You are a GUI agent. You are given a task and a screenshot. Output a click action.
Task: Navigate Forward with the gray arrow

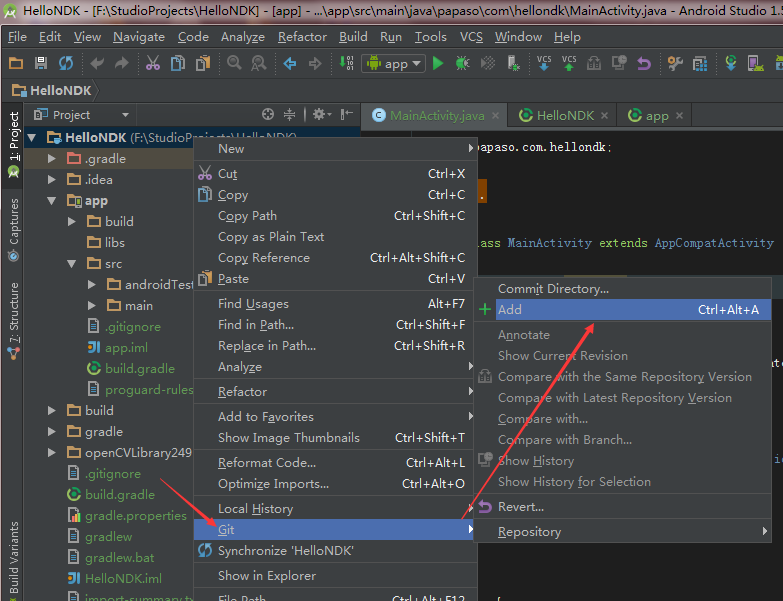point(315,63)
